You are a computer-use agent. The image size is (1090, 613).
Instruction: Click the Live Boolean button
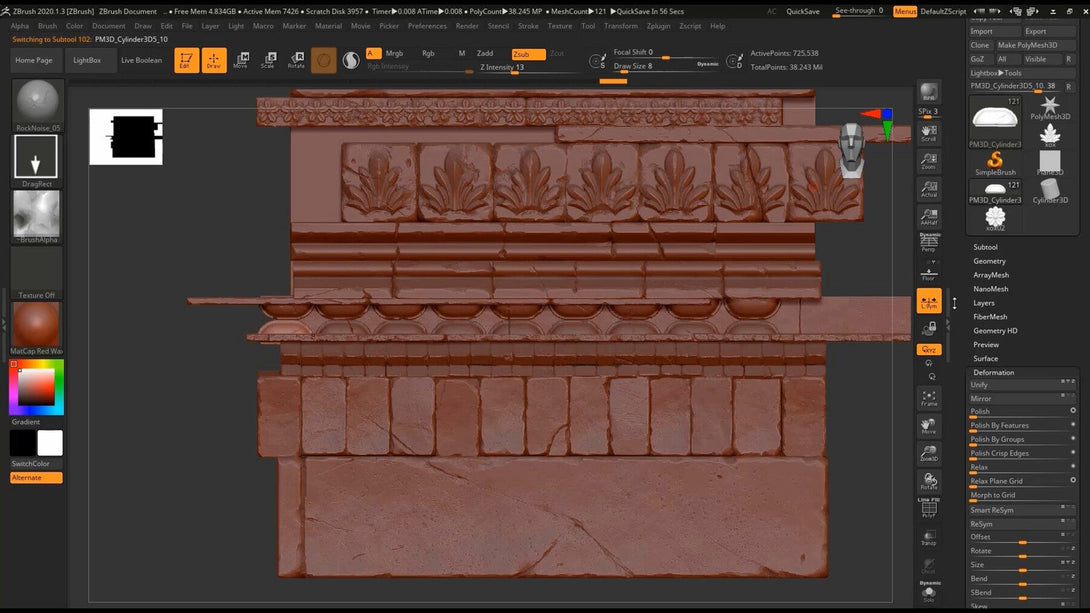(141, 60)
